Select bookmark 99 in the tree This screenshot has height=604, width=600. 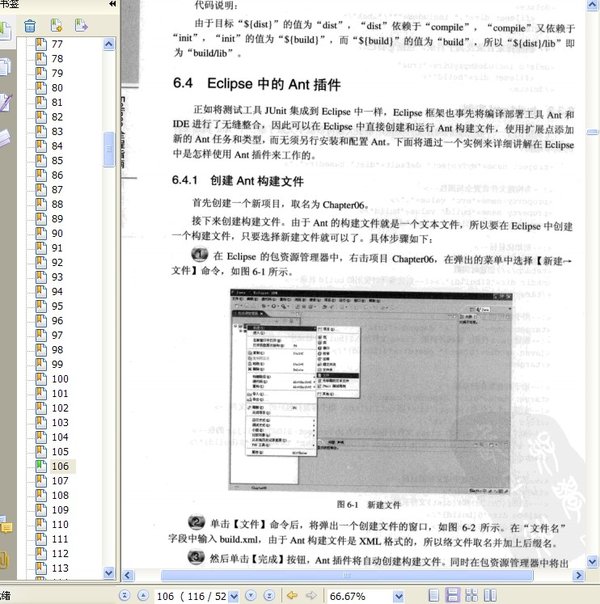click(x=57, y=364)
